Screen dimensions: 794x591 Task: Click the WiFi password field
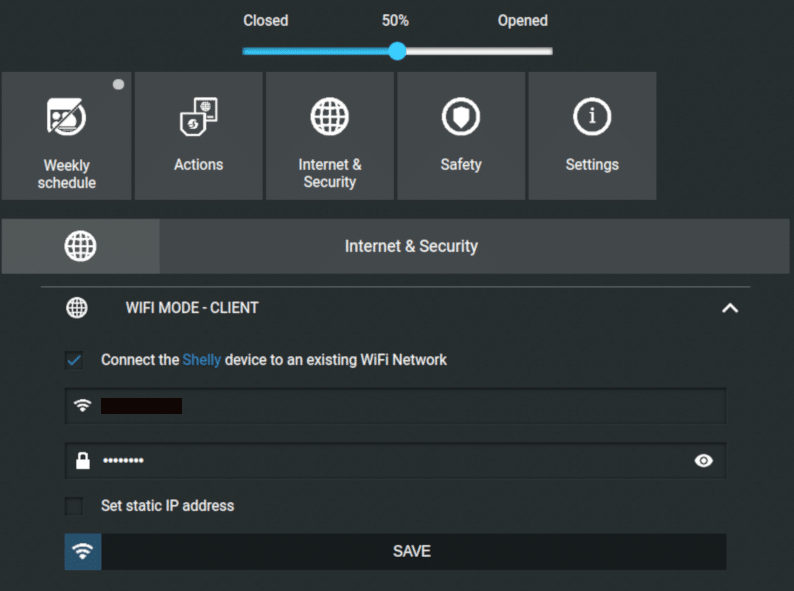coord(395,460)
